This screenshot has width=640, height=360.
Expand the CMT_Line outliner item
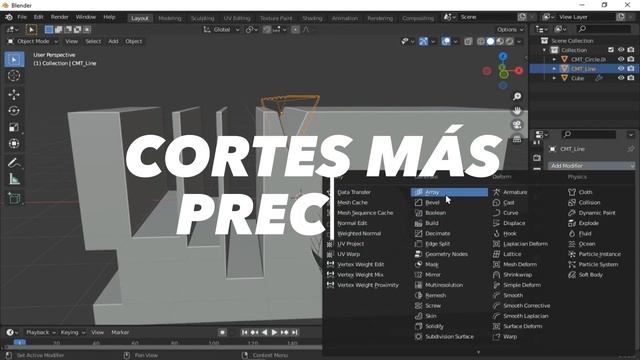(554, 69)
